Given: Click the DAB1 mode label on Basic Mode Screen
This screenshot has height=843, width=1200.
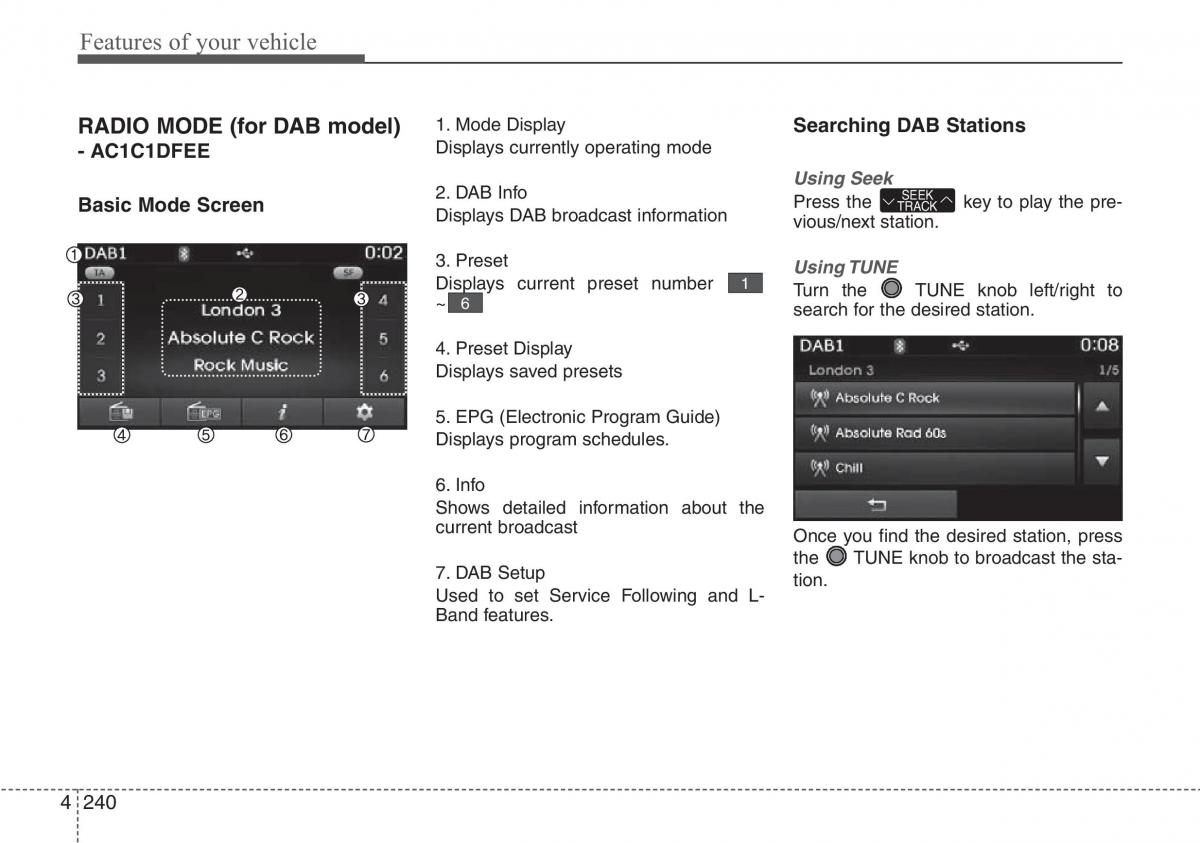Looking at the screenshot, I should click(105, 253).
